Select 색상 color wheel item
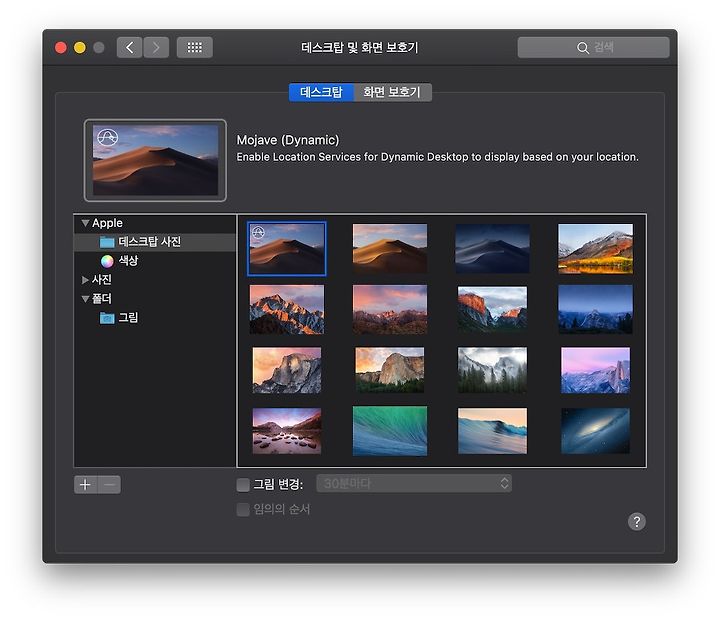Viewport: 720px width, 619px height. pos(119,261)
